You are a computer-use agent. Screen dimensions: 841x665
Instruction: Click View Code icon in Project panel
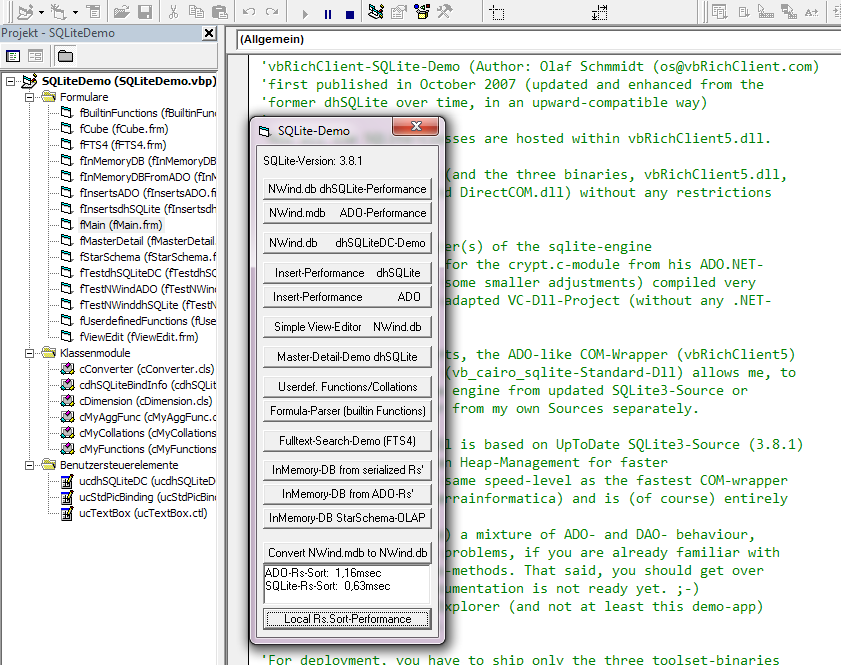[12, 56]
